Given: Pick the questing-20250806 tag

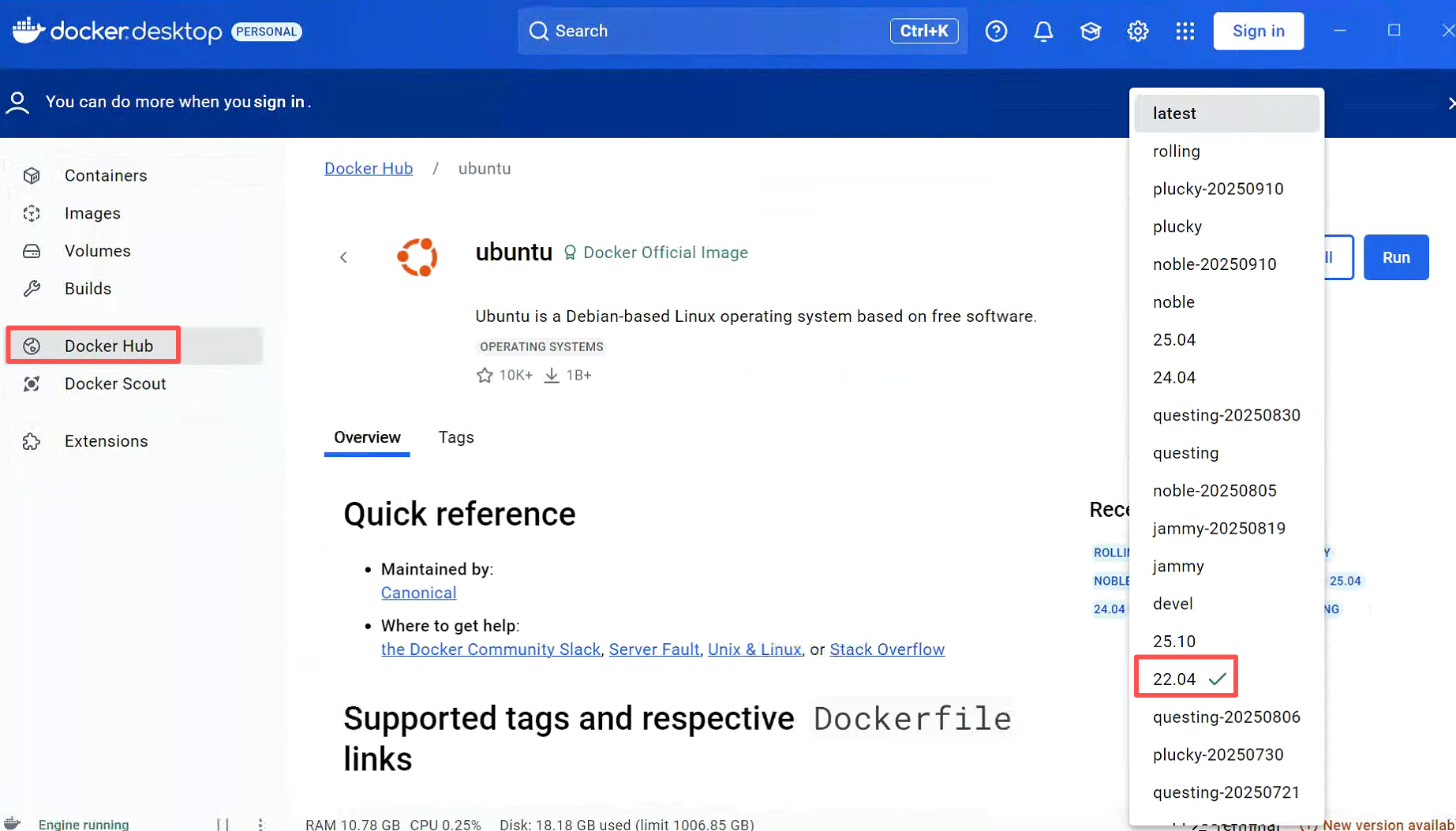Looking at the screenshot, I should pos(1226,717).
